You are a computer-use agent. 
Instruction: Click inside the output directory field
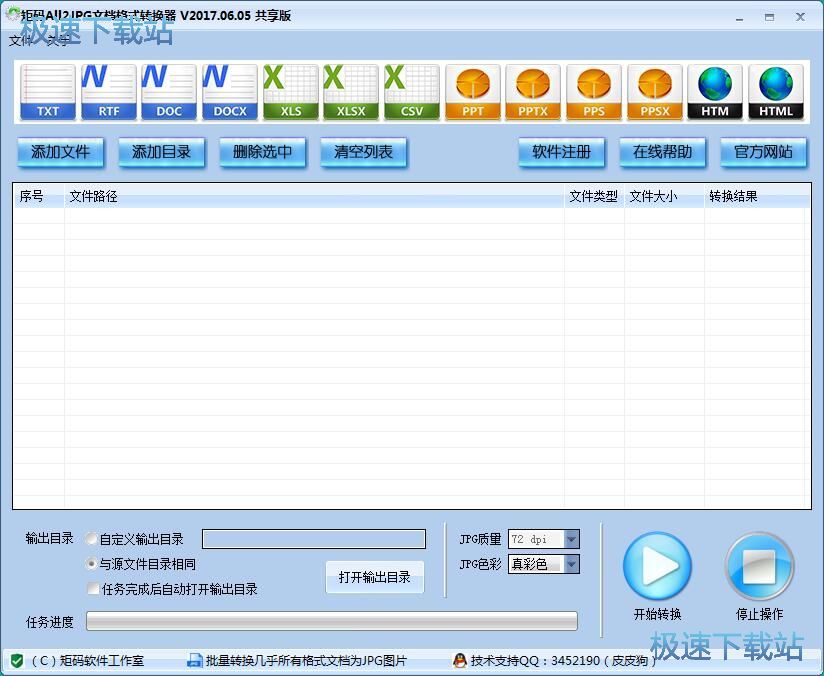pyautogui.click(x=313, y=538)
